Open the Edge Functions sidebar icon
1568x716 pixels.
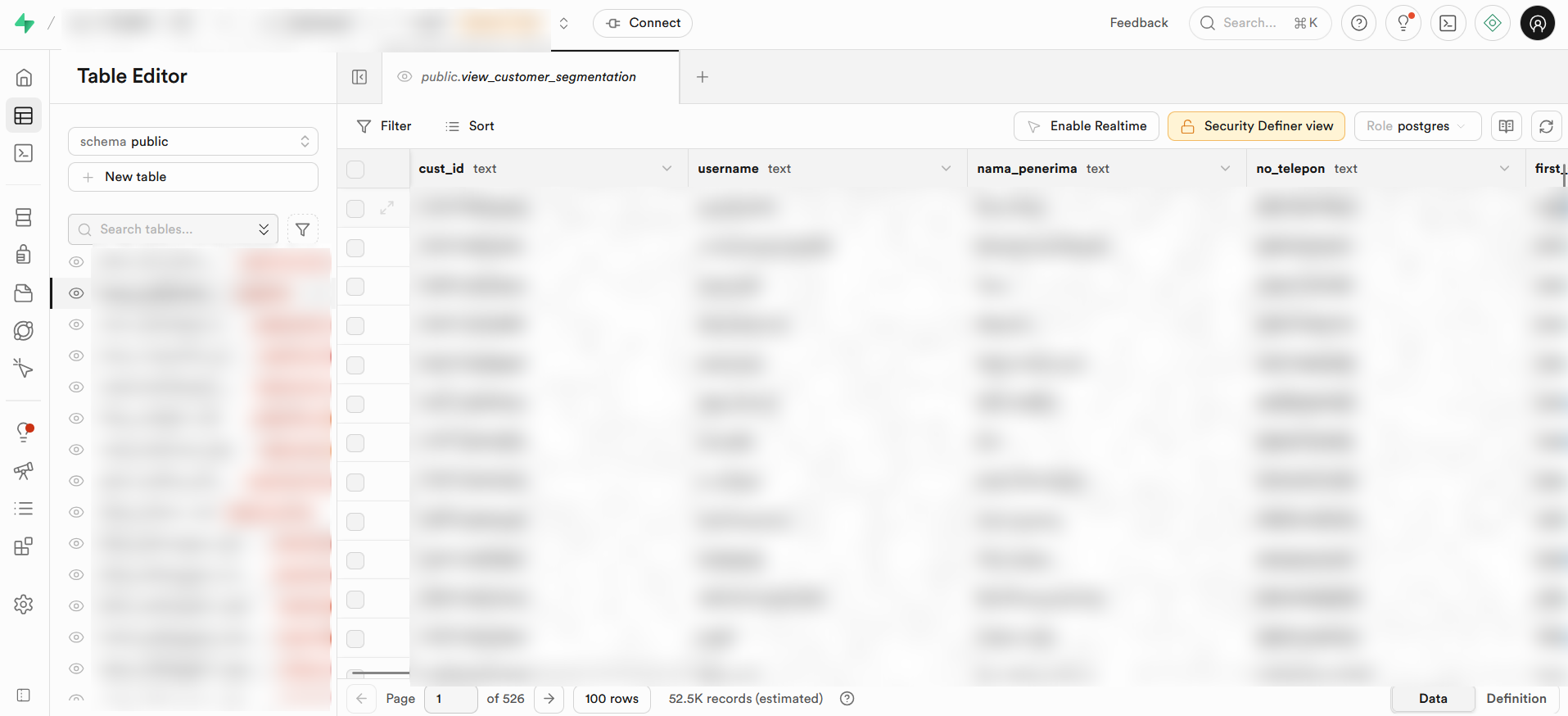24,331
